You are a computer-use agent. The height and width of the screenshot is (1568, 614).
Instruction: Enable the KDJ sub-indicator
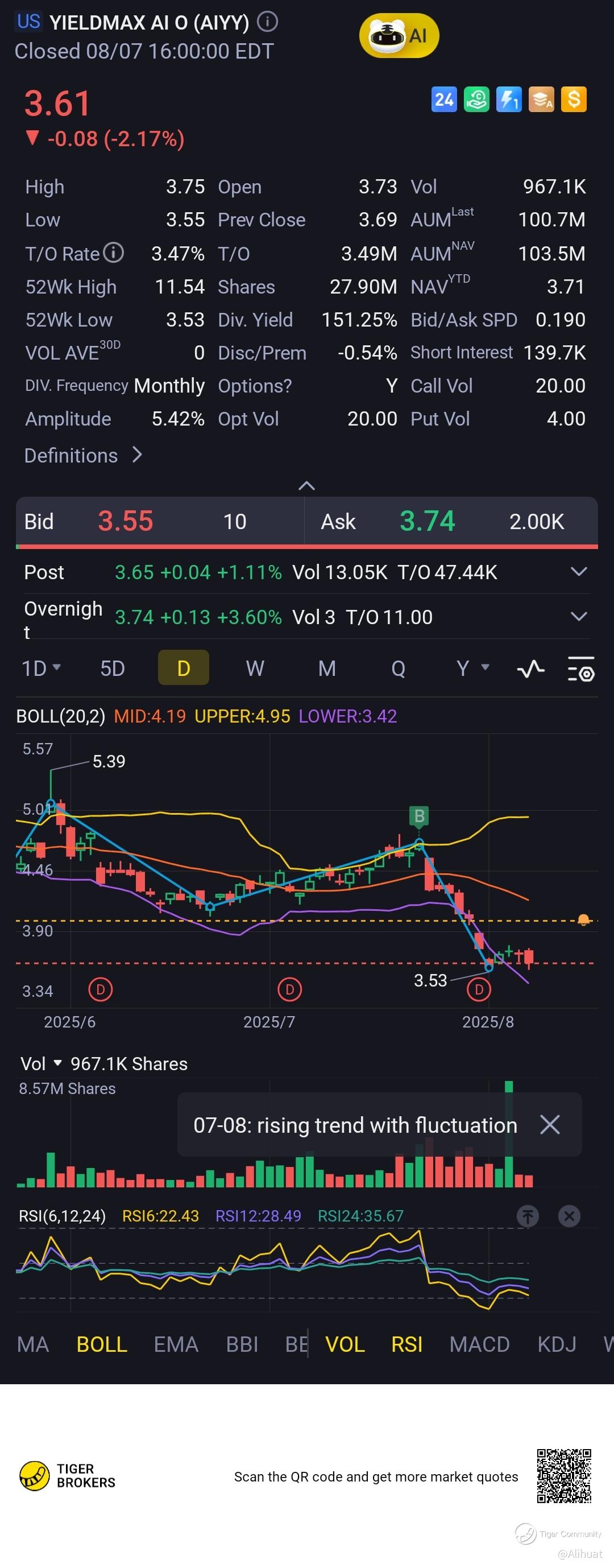coord(557,1344)
